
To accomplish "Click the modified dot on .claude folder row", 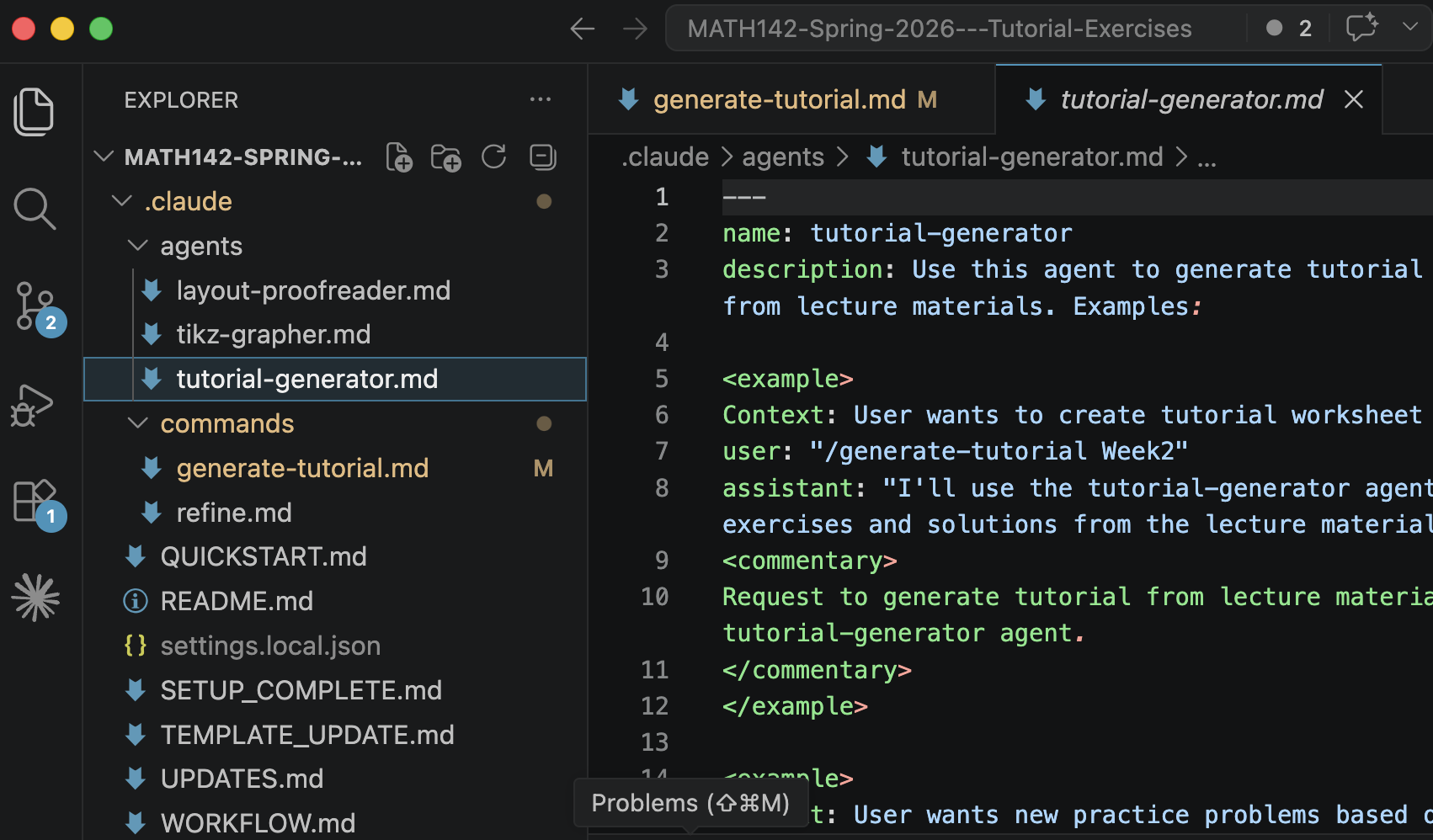I will click(x=544, y=201).
